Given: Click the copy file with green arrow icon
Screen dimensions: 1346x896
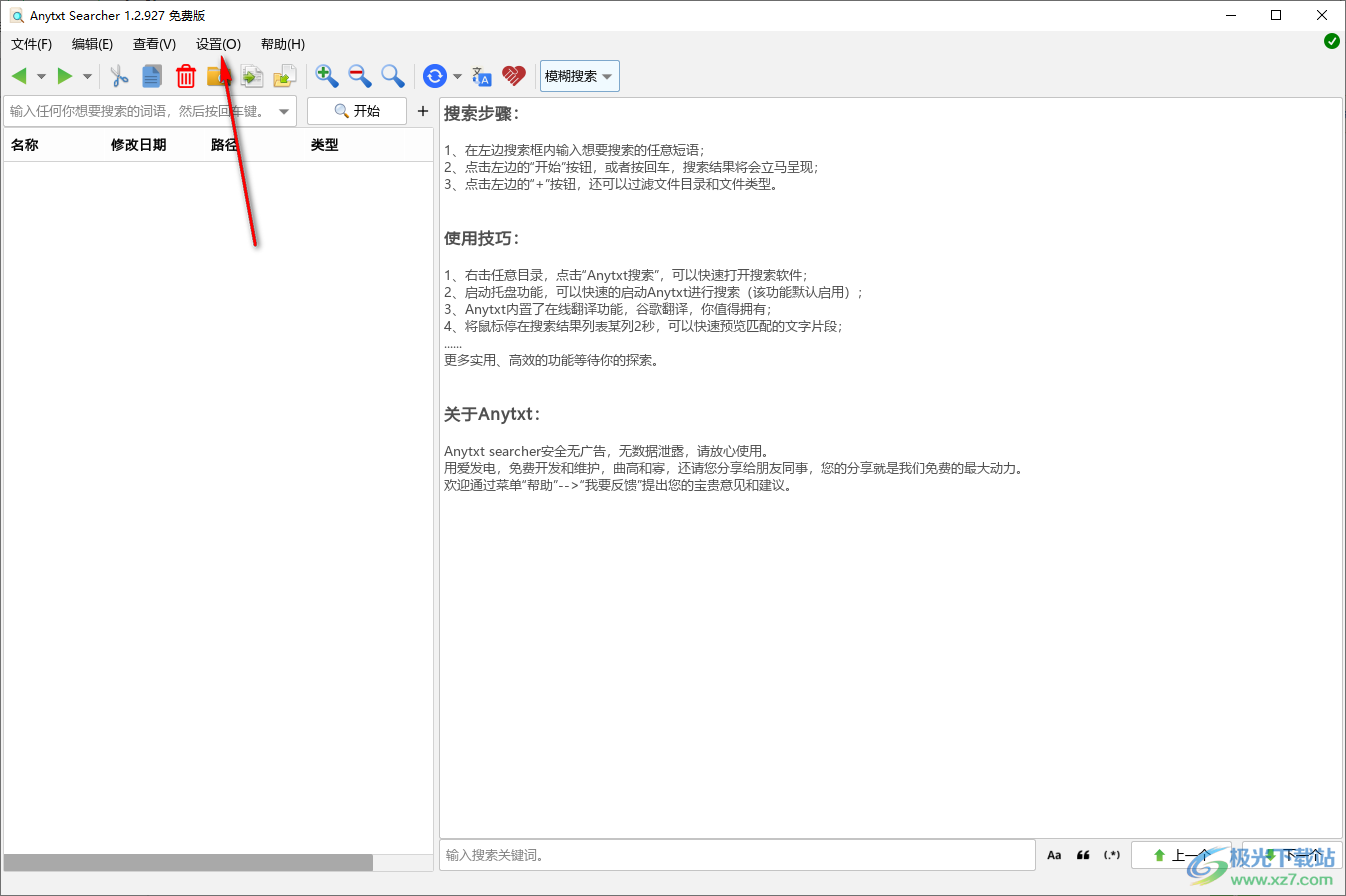Looking at the screenshot, I should tap(252, 76).
